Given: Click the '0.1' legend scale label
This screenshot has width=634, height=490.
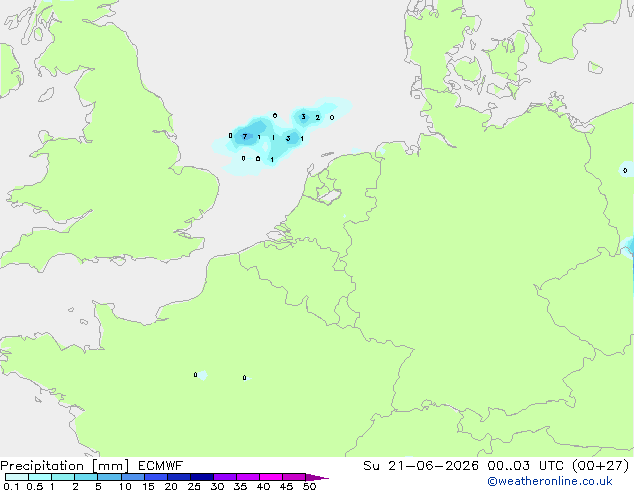Looking at the screenshot, I should 11,486.
